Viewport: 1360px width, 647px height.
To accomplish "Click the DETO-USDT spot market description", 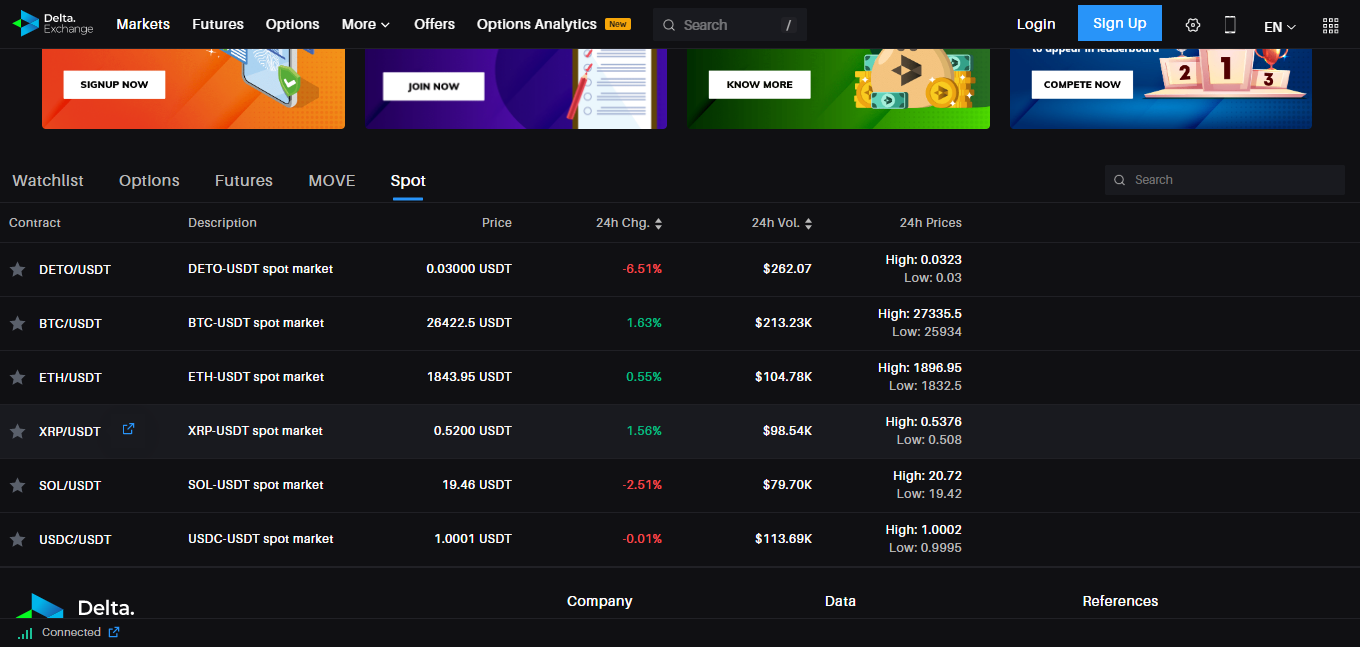I will coord(261,269).
